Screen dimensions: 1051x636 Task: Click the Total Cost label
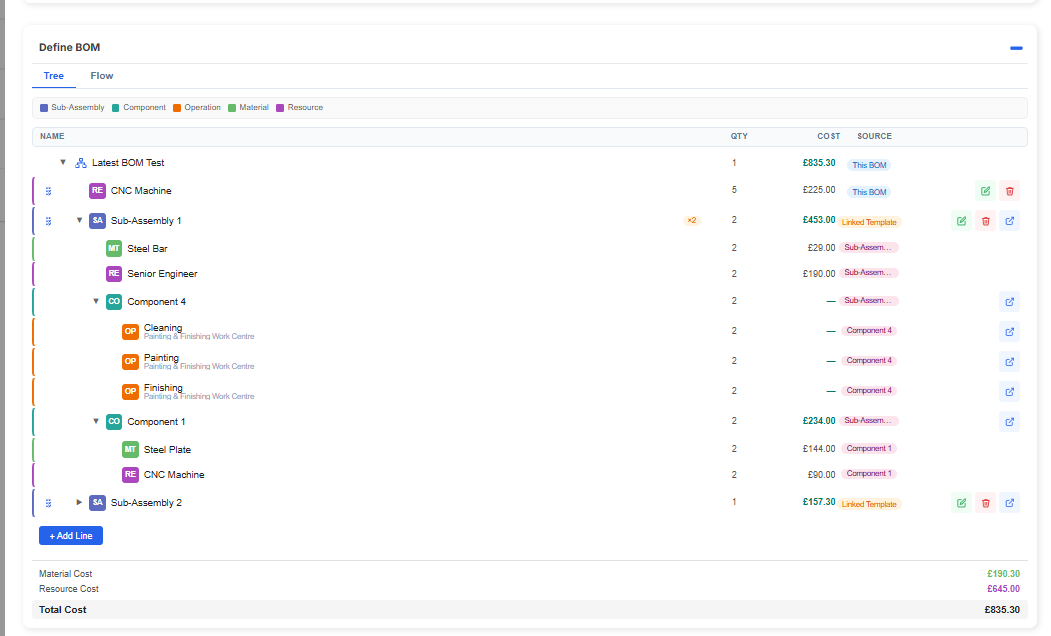coord(62,609)
